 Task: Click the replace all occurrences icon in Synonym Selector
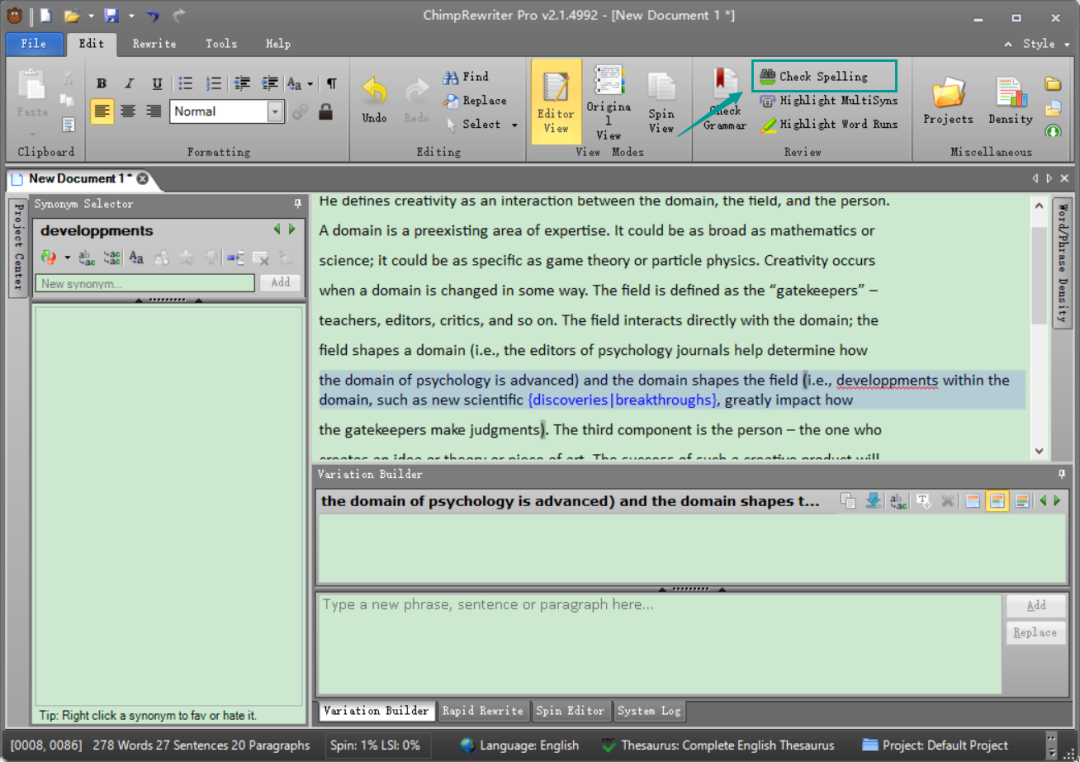[x=112, y=258]
